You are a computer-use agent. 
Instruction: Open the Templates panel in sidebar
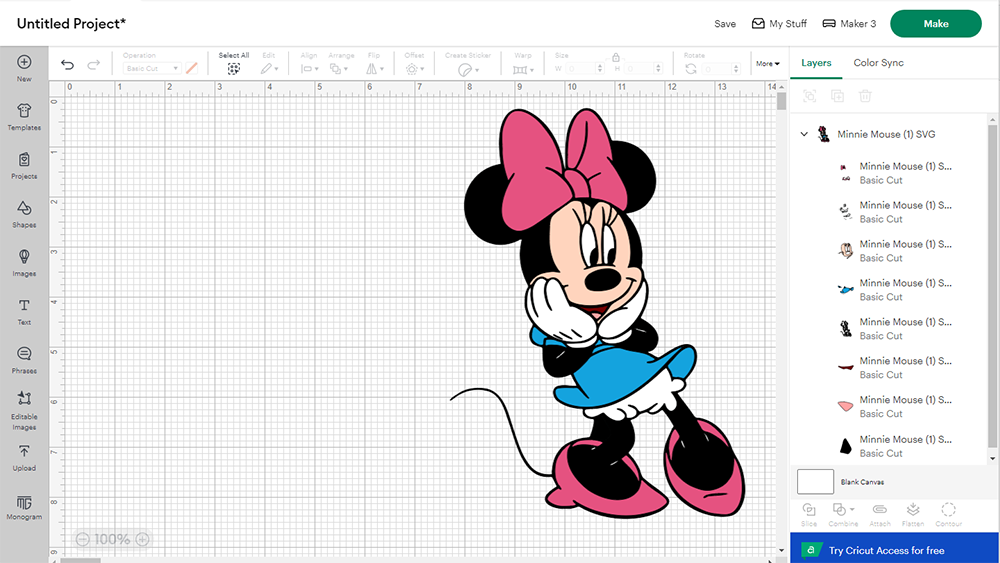[24, 116]
